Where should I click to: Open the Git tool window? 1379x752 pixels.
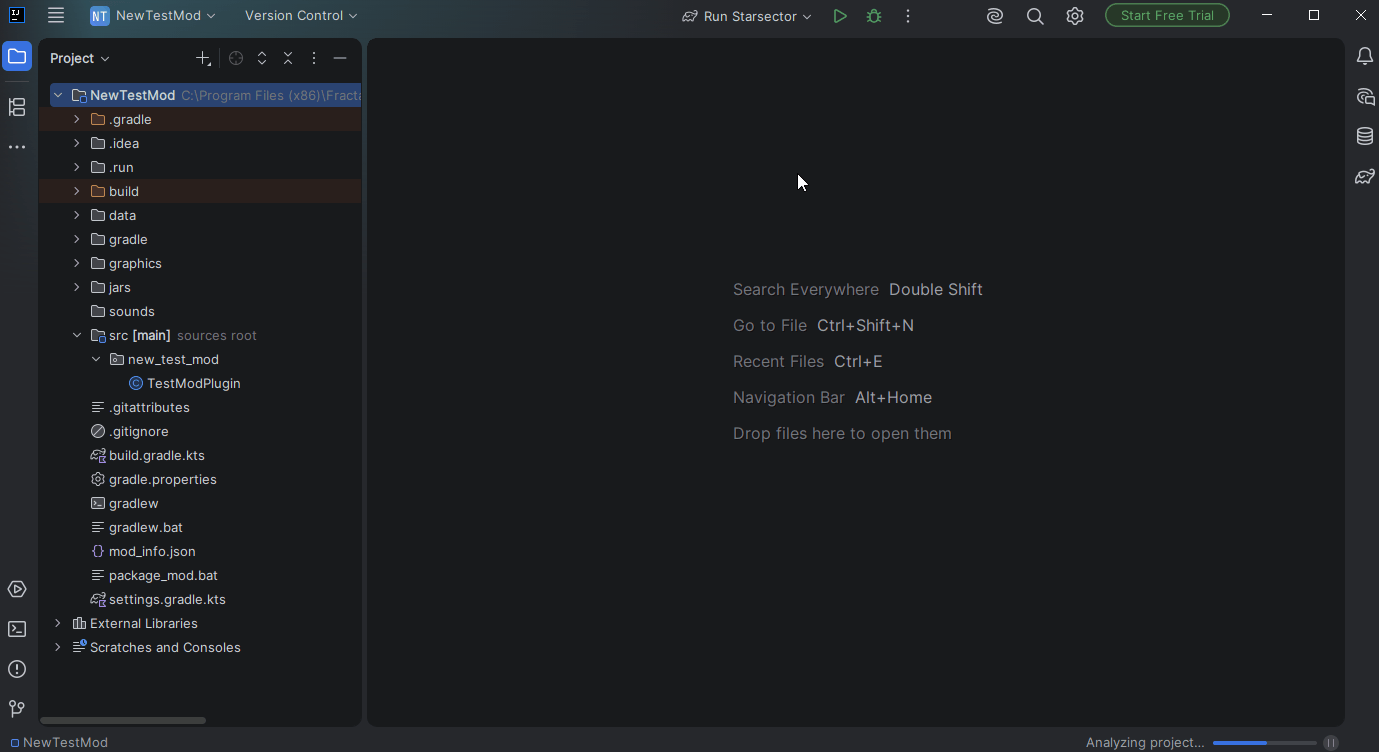click(x=17, y=709)
